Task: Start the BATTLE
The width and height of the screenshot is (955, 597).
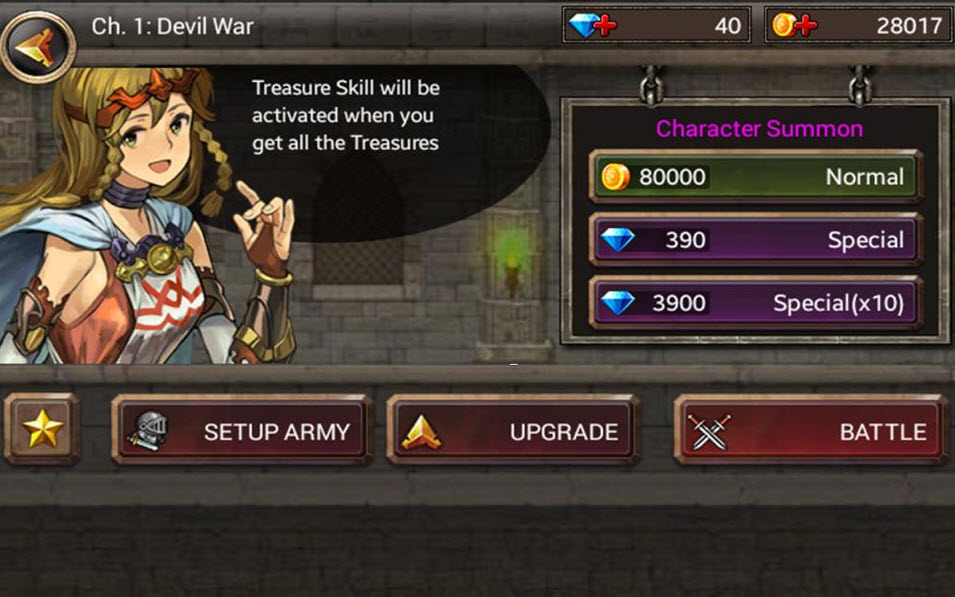Action: tap(811, 429)
